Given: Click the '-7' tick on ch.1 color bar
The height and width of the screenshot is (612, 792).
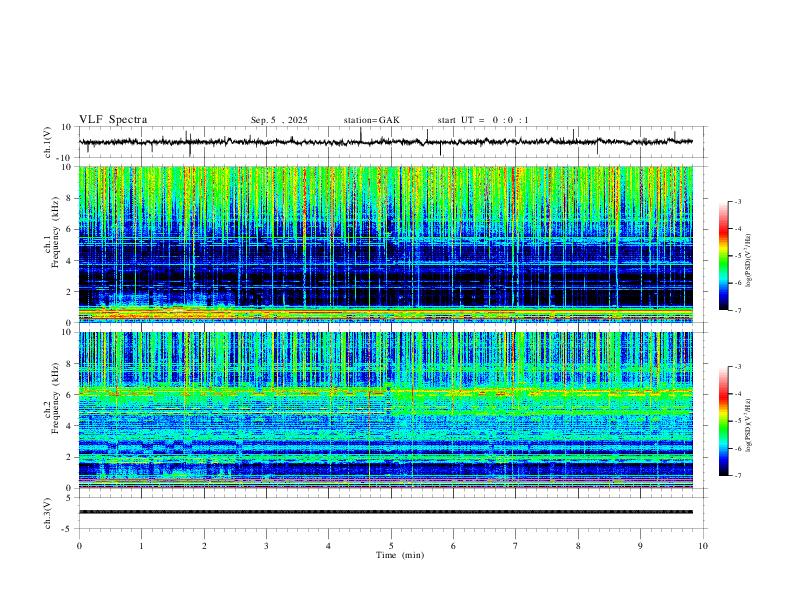Looking at the screenshot, I should [737, 311].
